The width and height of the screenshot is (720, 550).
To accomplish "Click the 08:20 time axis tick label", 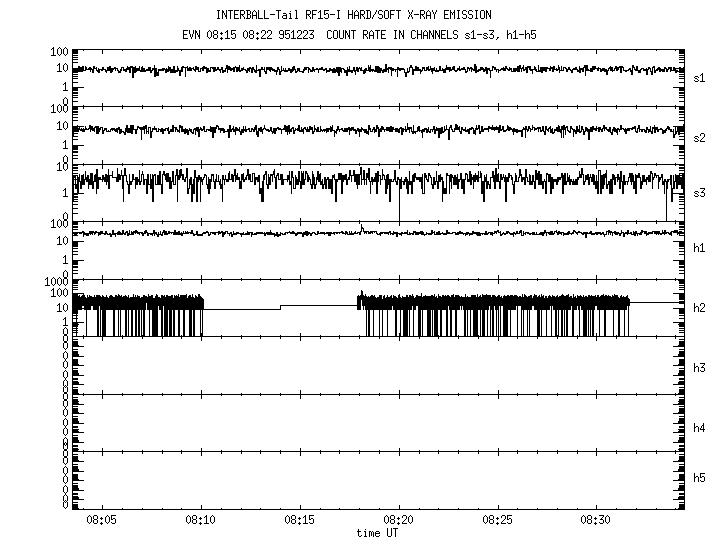I will (x=399, y=521).
